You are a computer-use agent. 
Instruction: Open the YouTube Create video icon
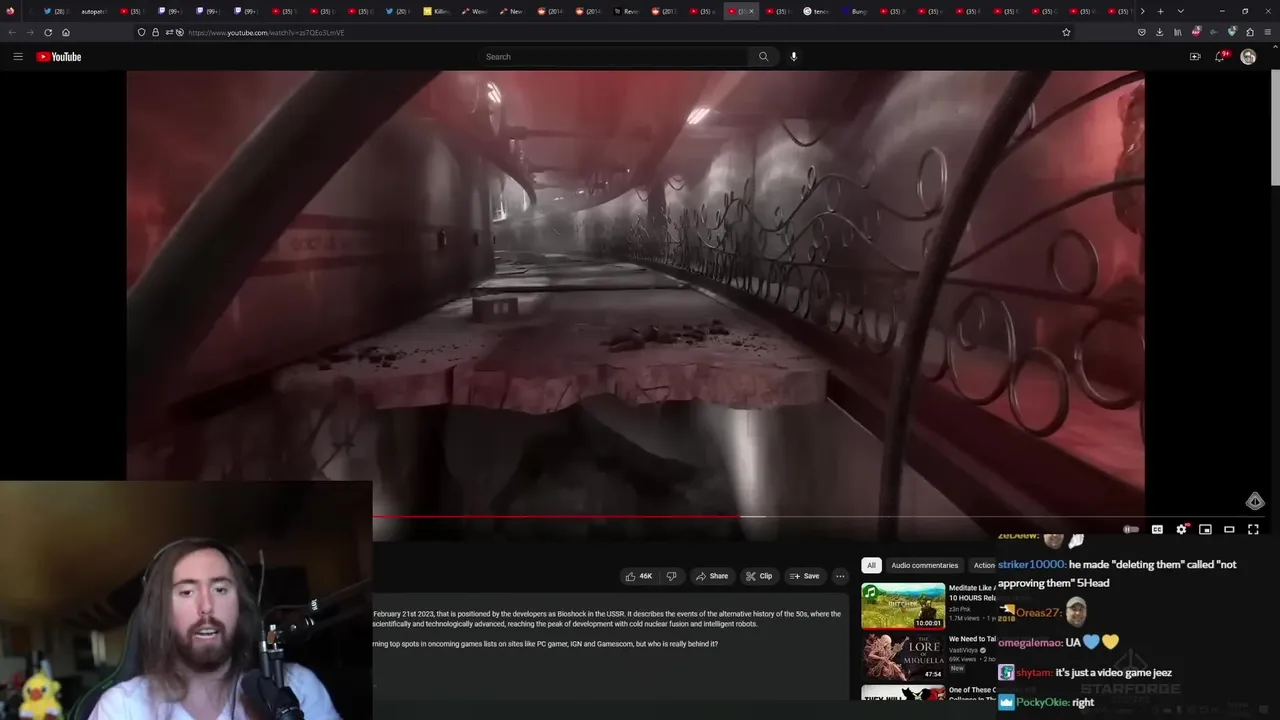click(1195, 57)
